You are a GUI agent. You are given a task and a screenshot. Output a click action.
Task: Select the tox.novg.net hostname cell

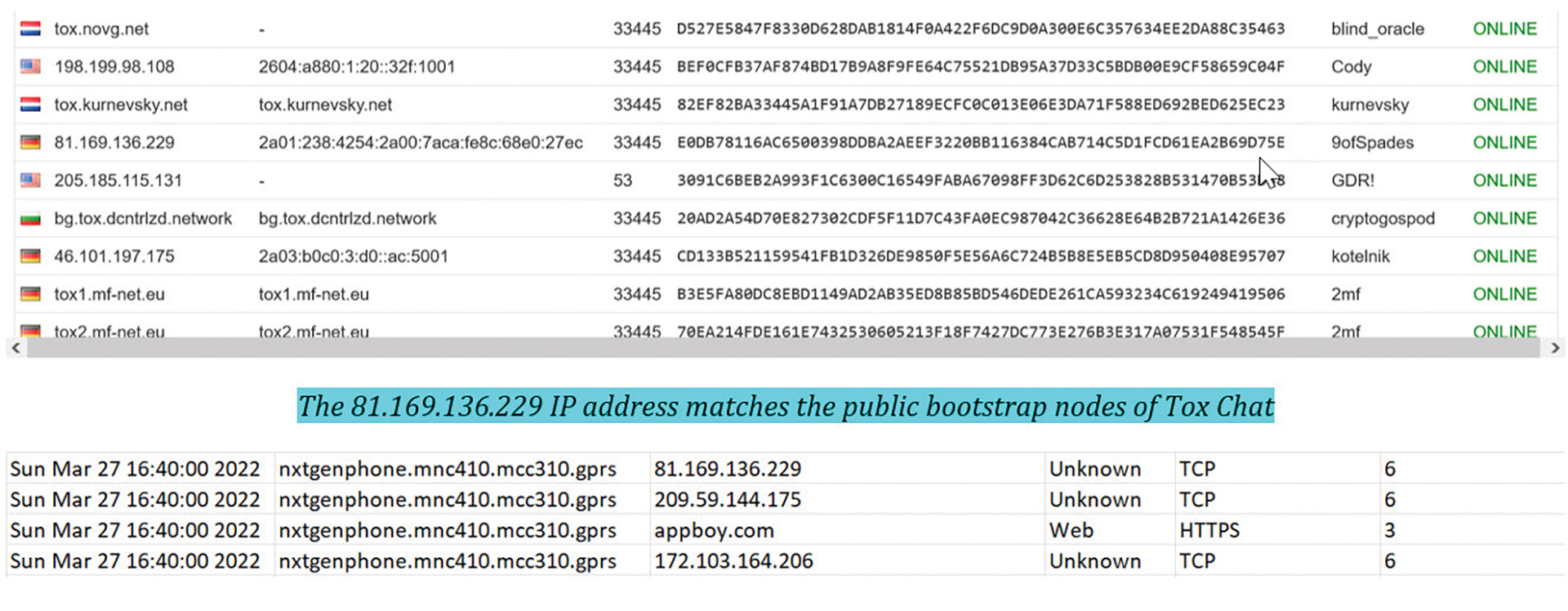101,29
